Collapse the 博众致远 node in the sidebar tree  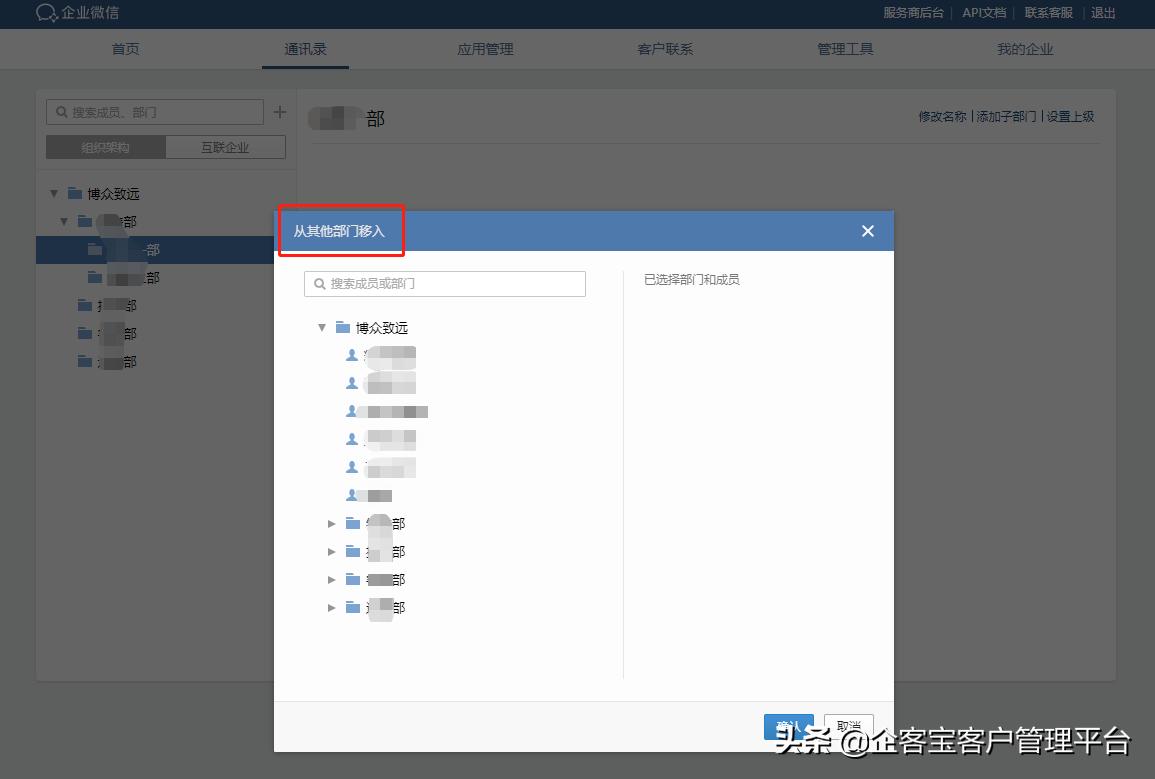coord(54,193)
